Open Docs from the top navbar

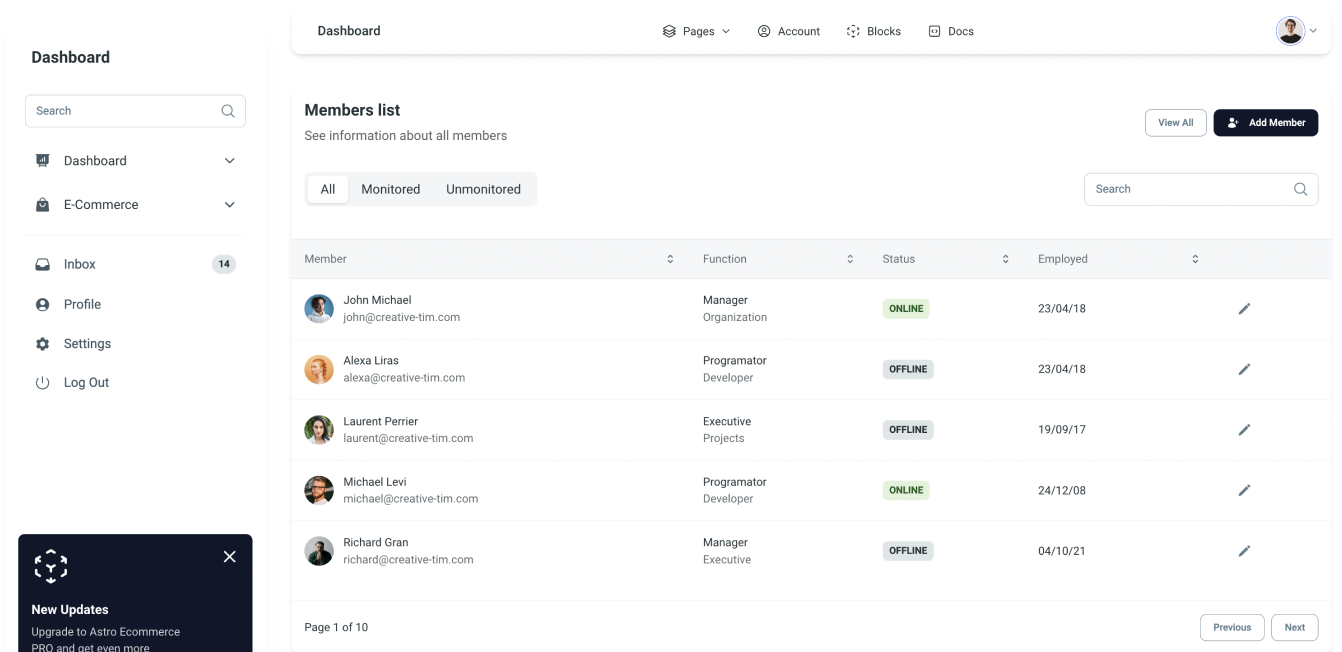coord(951,32)
